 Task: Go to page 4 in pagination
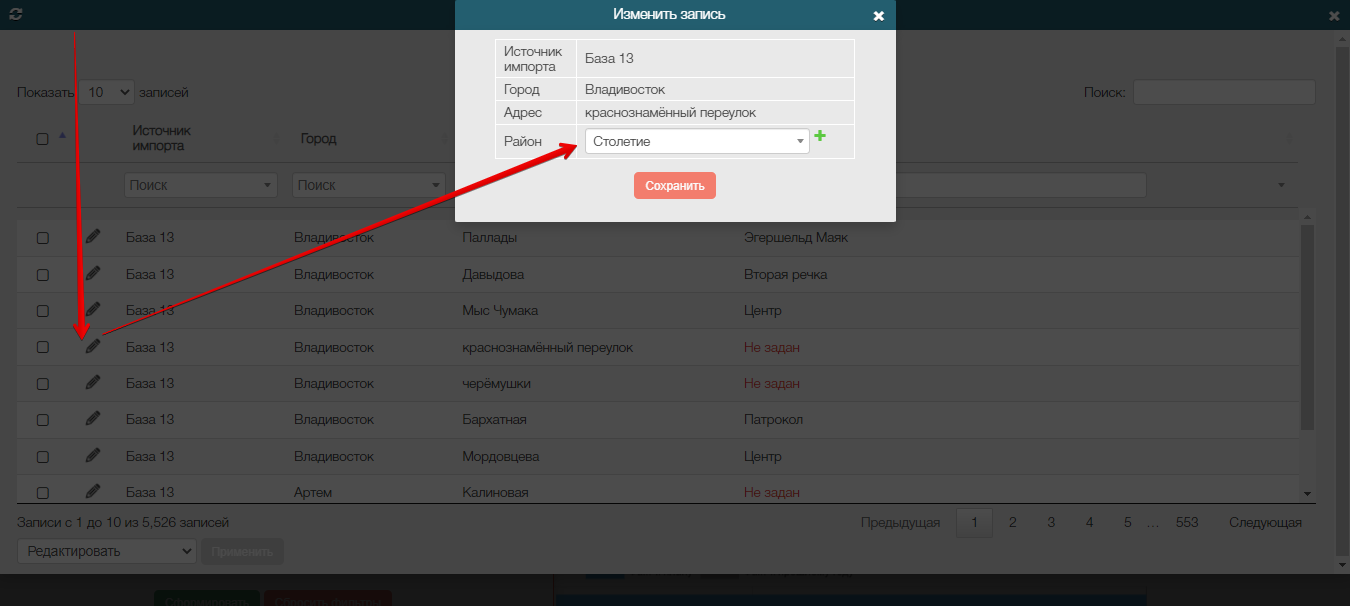(1089, 522)
